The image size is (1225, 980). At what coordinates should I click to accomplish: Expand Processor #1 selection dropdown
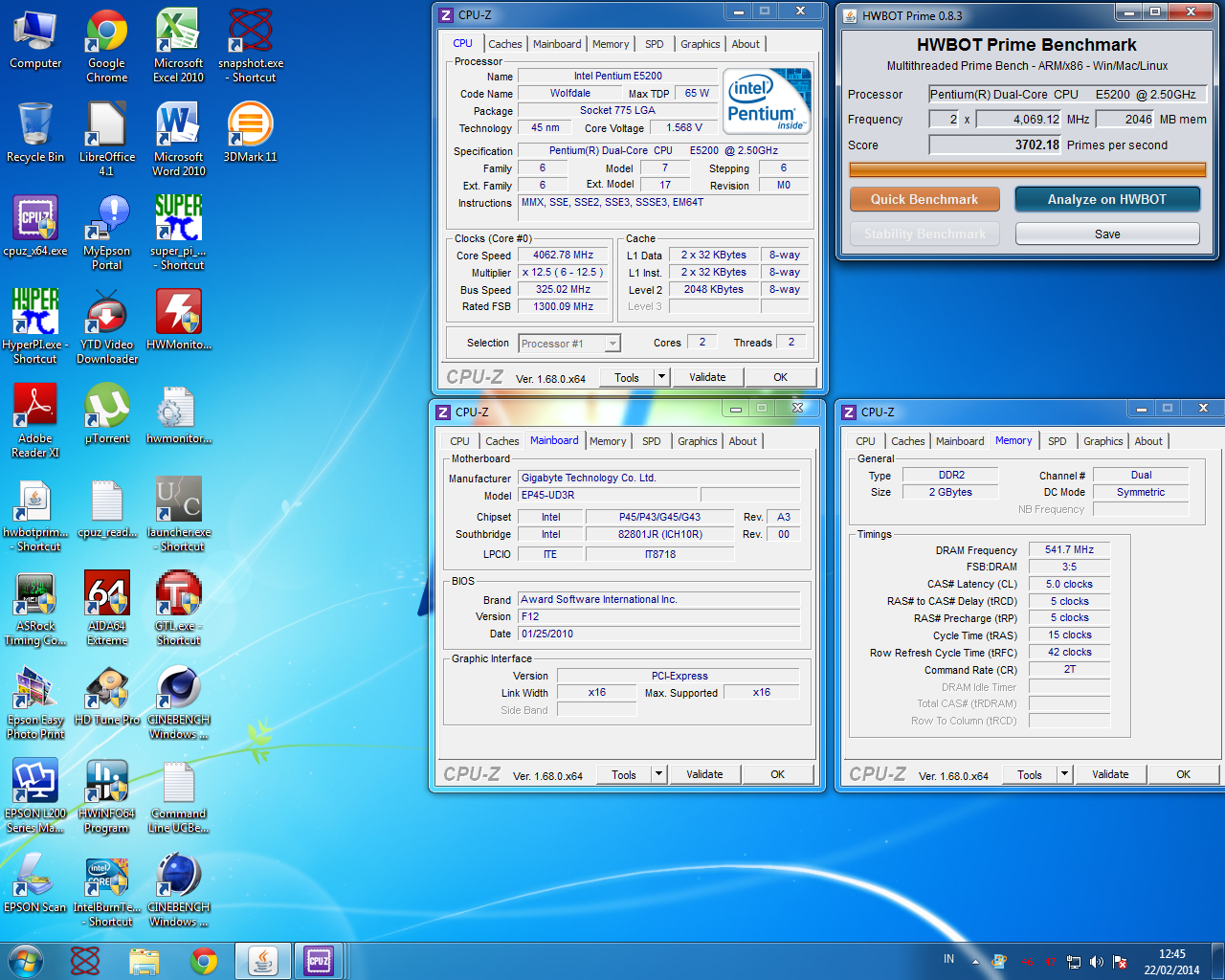point(612,344)
